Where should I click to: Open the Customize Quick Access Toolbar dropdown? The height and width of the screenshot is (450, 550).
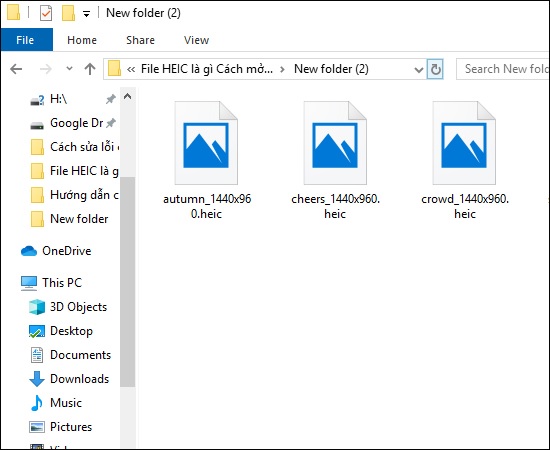pyautogui.click(x=86, y=14)
